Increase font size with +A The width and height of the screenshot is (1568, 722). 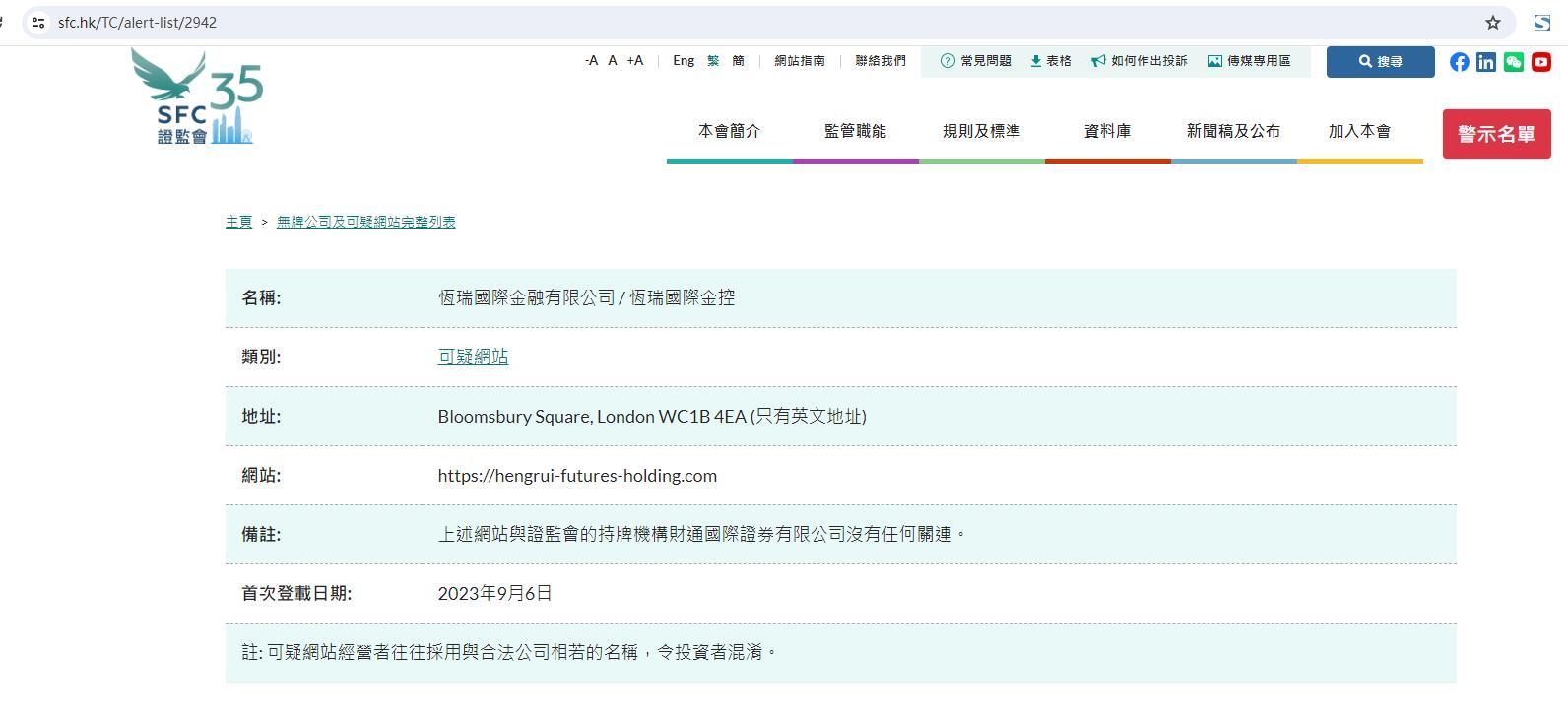click(x=635, y=61)
